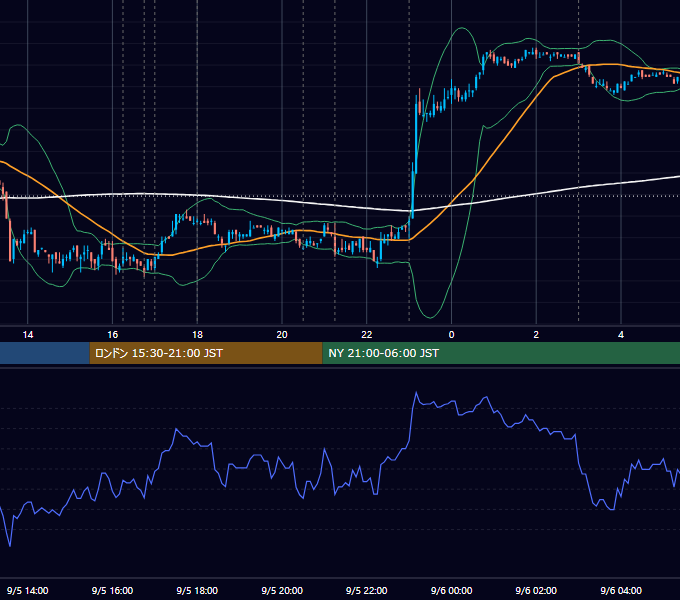Click the 0 hour label on price chart axis

451,335
